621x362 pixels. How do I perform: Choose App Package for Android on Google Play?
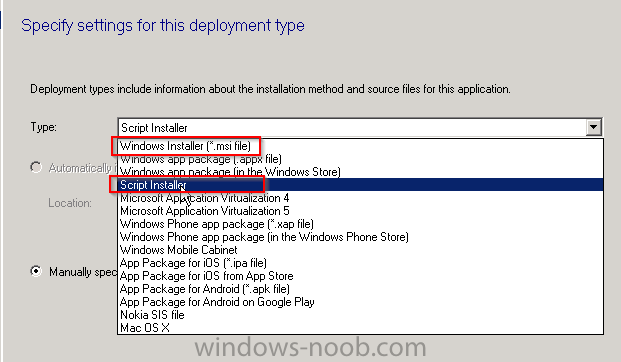361,302
